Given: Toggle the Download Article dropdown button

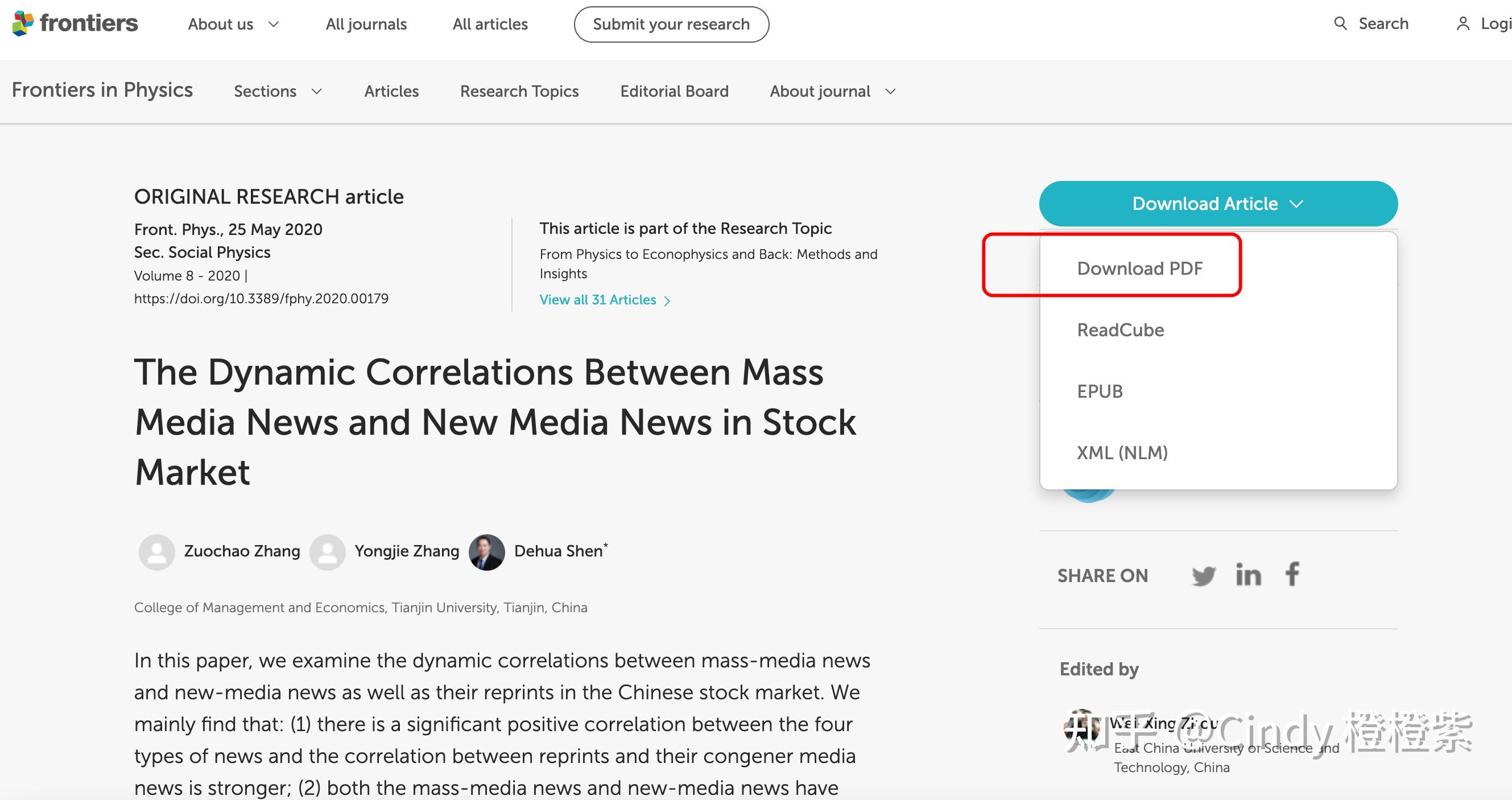Looking at the screenshot, I should click(x=1218, y=204).
